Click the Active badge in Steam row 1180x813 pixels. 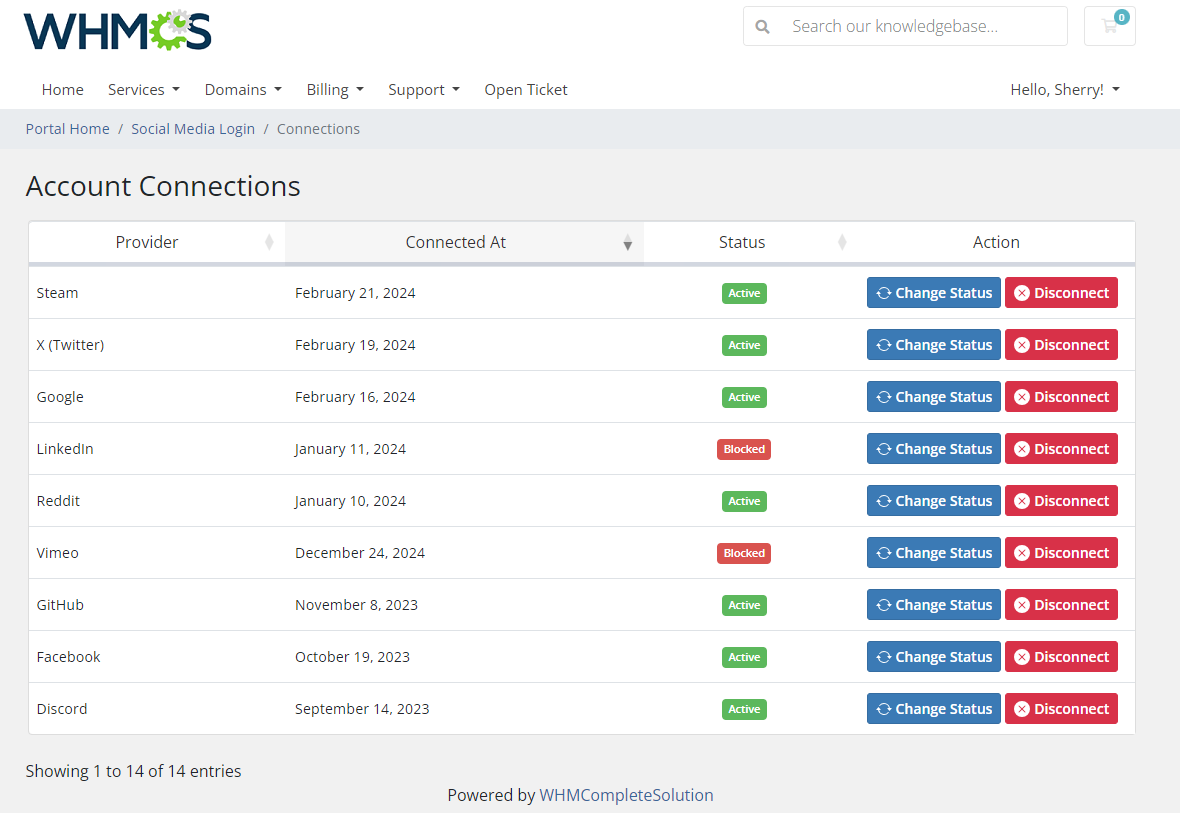tap(744, 294)
